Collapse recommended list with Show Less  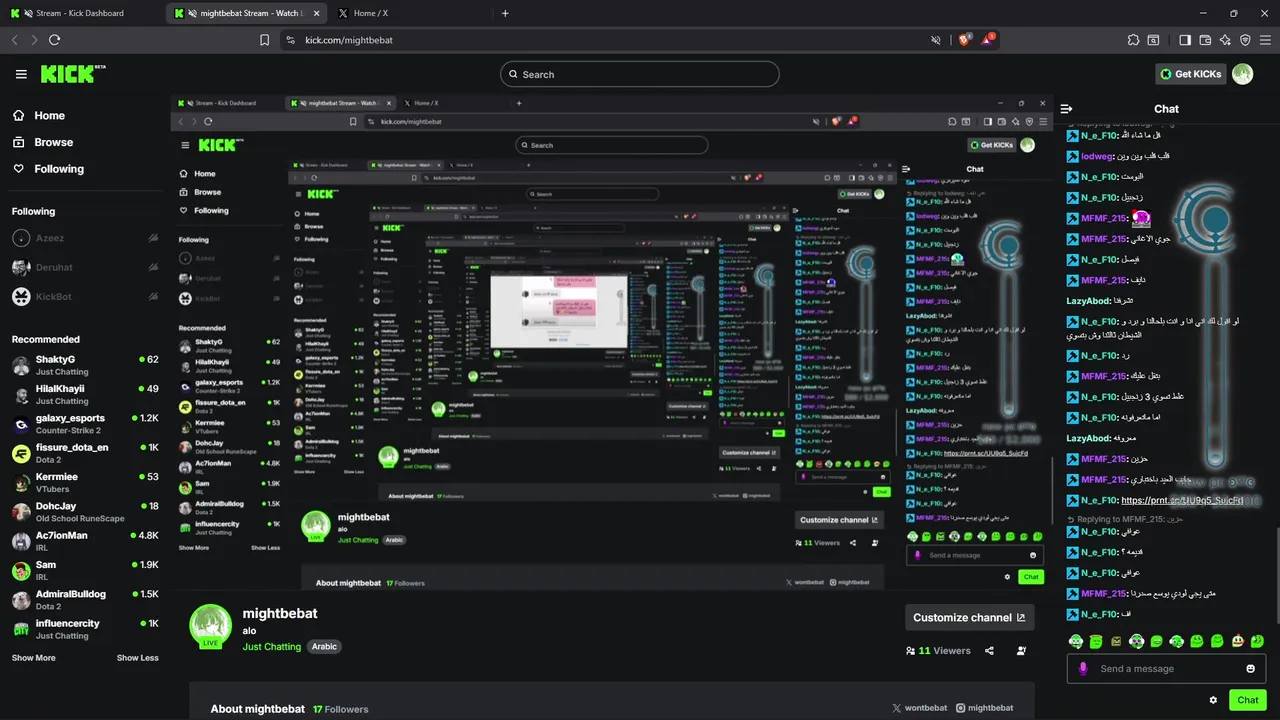pos(137,658)
